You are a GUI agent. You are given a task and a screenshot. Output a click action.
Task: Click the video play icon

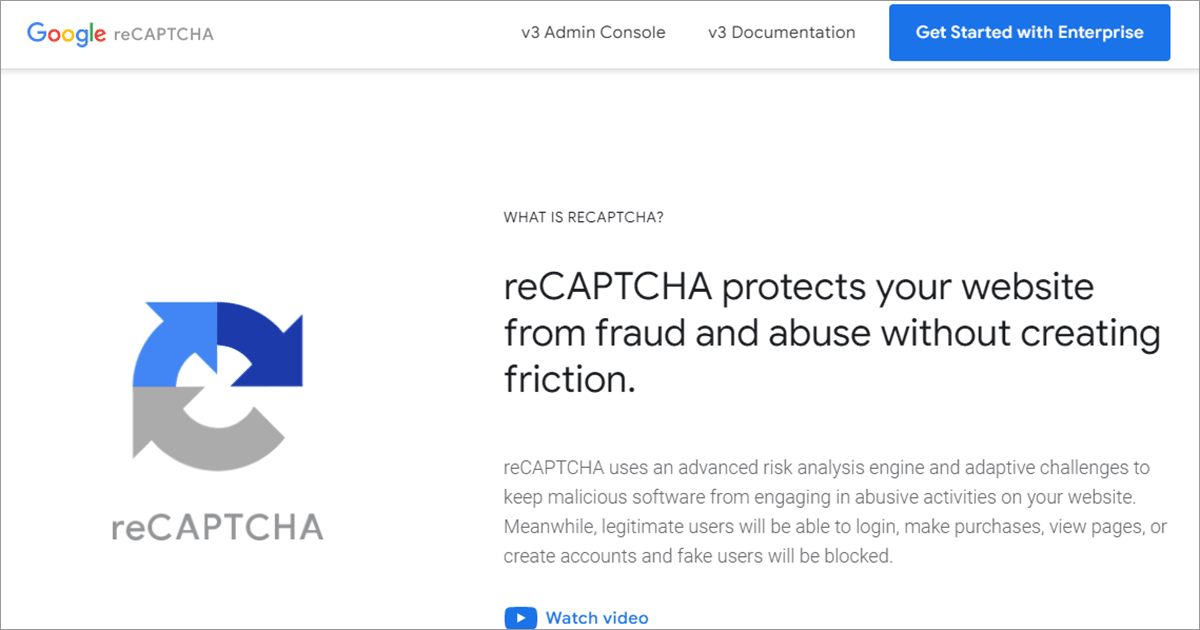tap(520, 618)
